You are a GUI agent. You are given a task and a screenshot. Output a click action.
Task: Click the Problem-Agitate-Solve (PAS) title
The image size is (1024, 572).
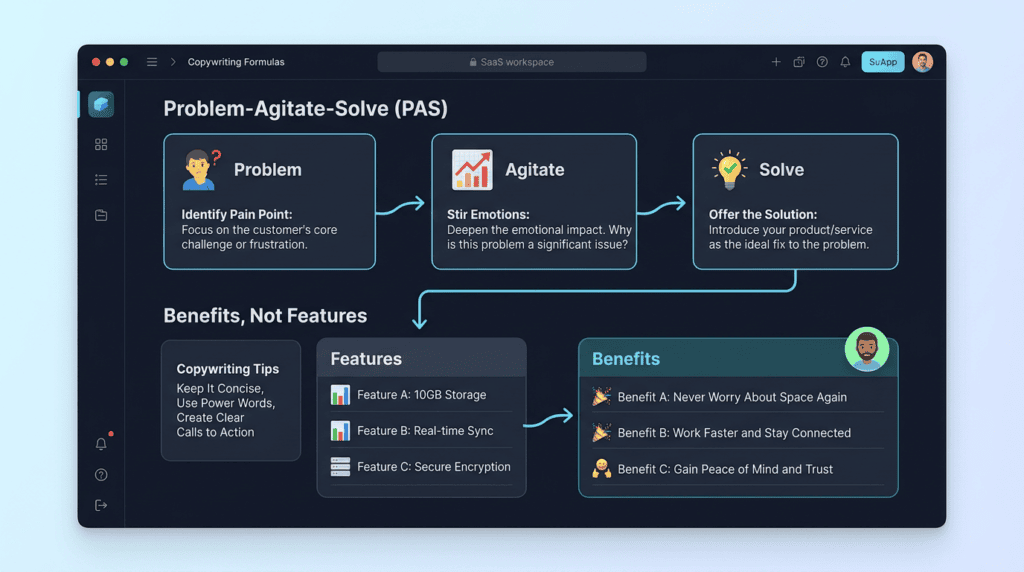[306, 108]
